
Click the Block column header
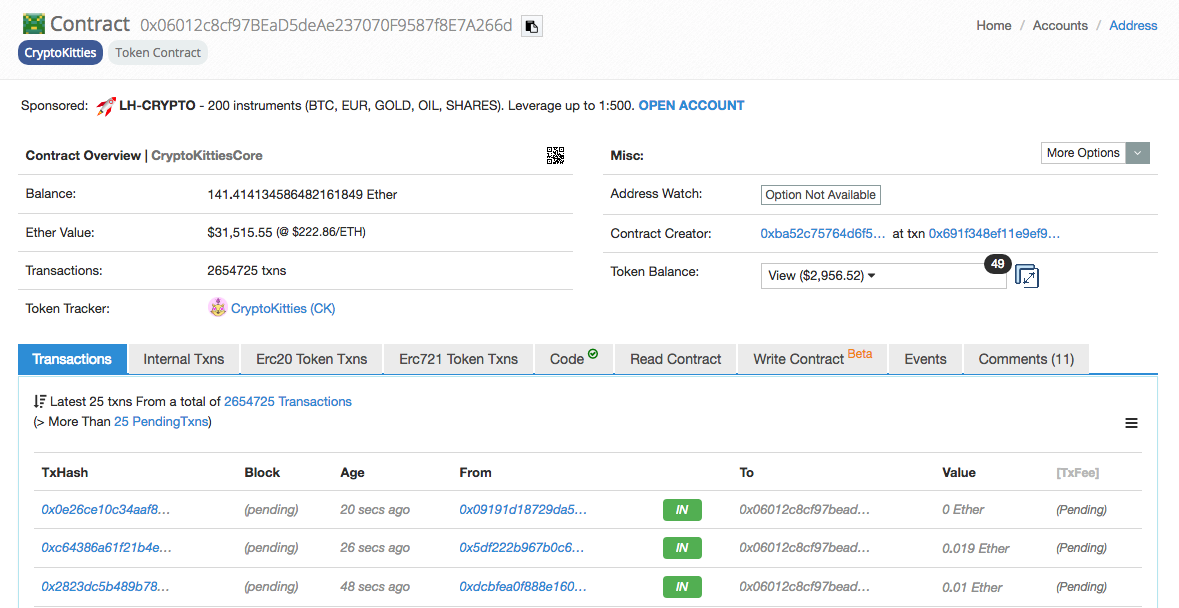point(262,473)
